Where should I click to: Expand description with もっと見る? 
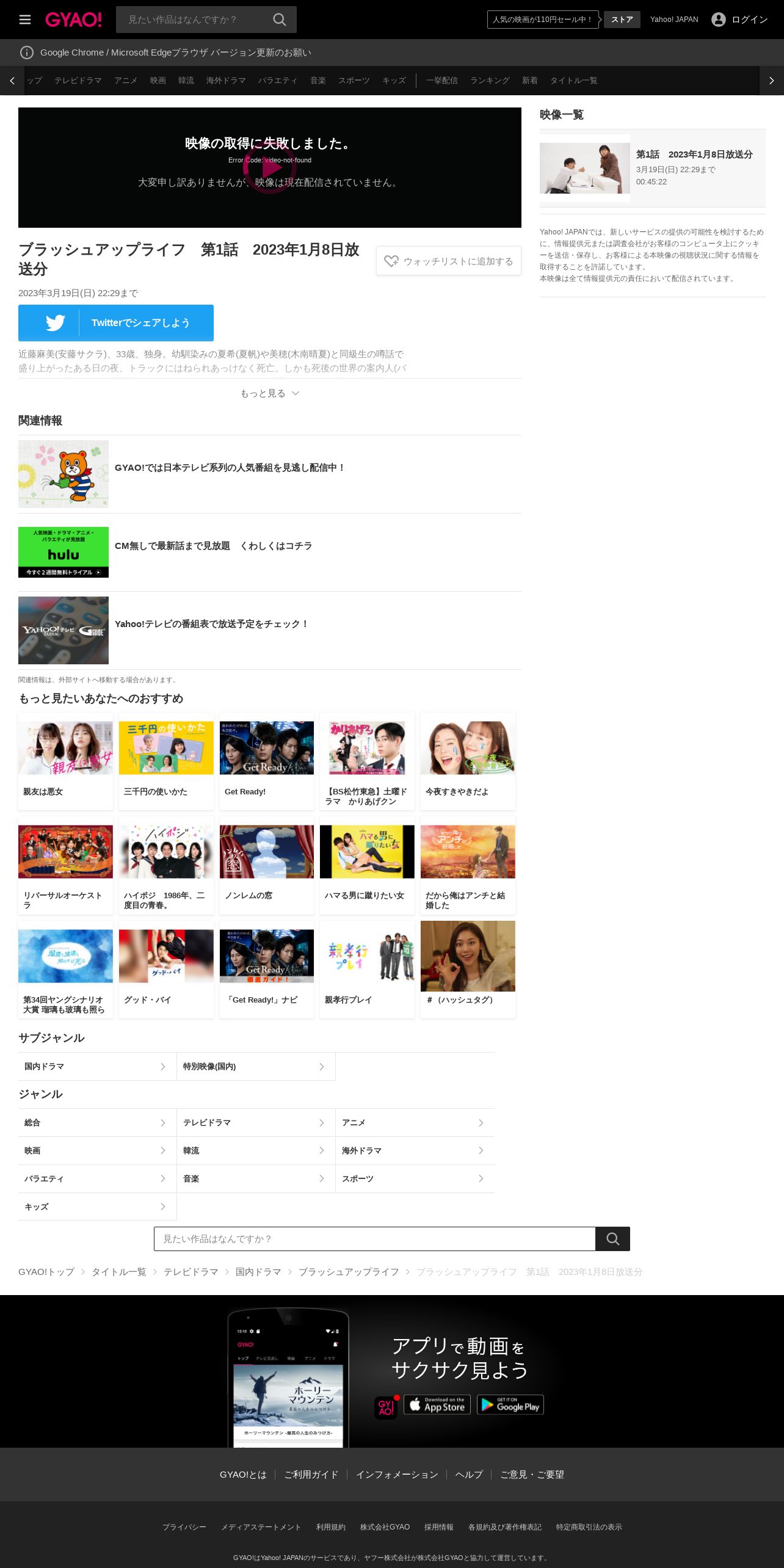pyautogui.click(x=269, y=393)
